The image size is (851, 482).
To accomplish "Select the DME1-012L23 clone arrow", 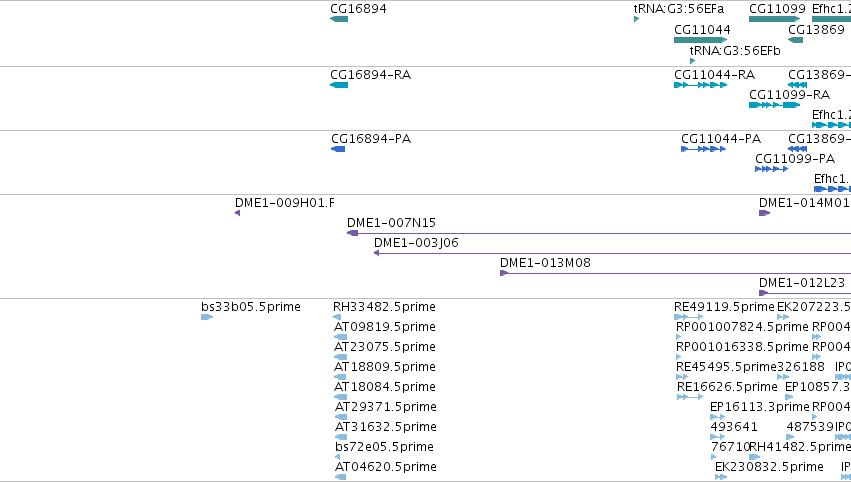I will (764, 293).
